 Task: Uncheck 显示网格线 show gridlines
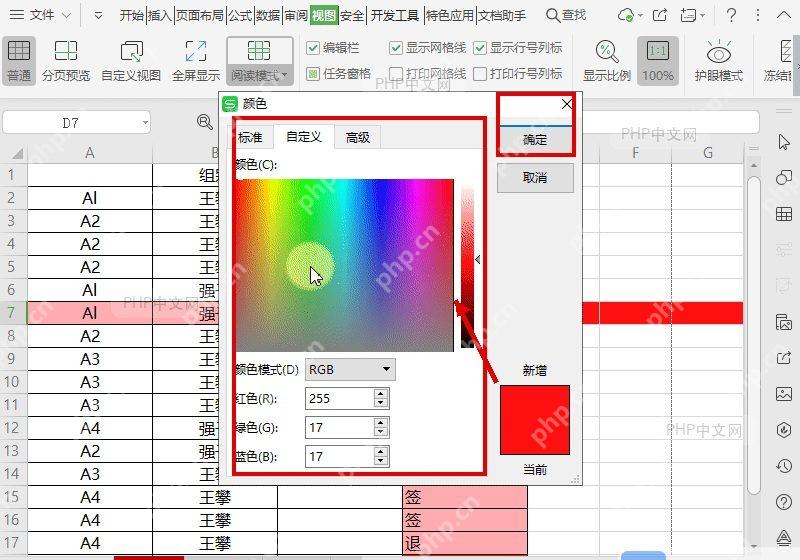pos(395,48)
